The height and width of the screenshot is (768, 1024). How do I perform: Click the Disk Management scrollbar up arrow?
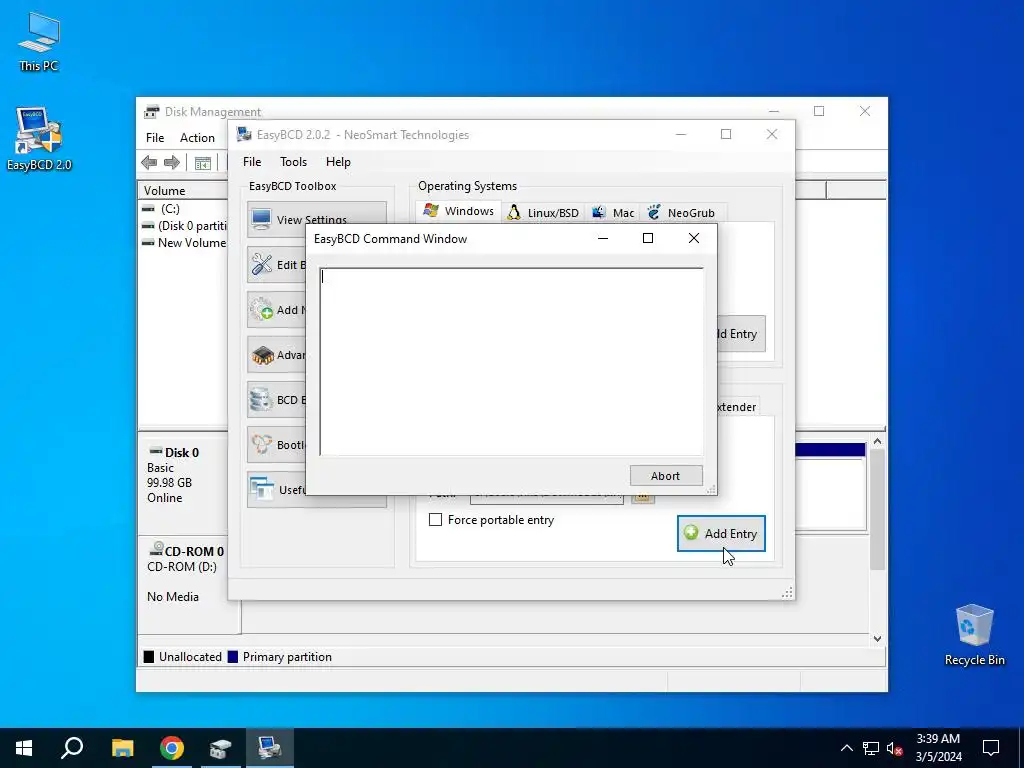pyautogui.click(x=877, y=441)
